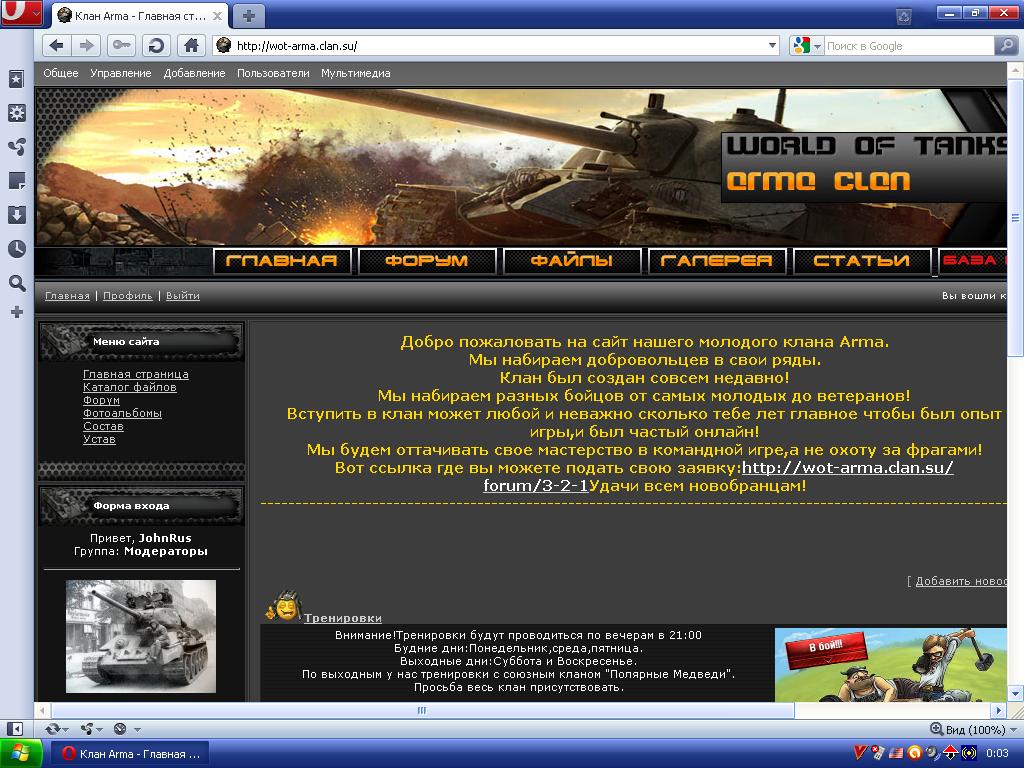Click the Выйти logout link
The height and width of the screenshot is (768, 1024).
tap(183, 296)
